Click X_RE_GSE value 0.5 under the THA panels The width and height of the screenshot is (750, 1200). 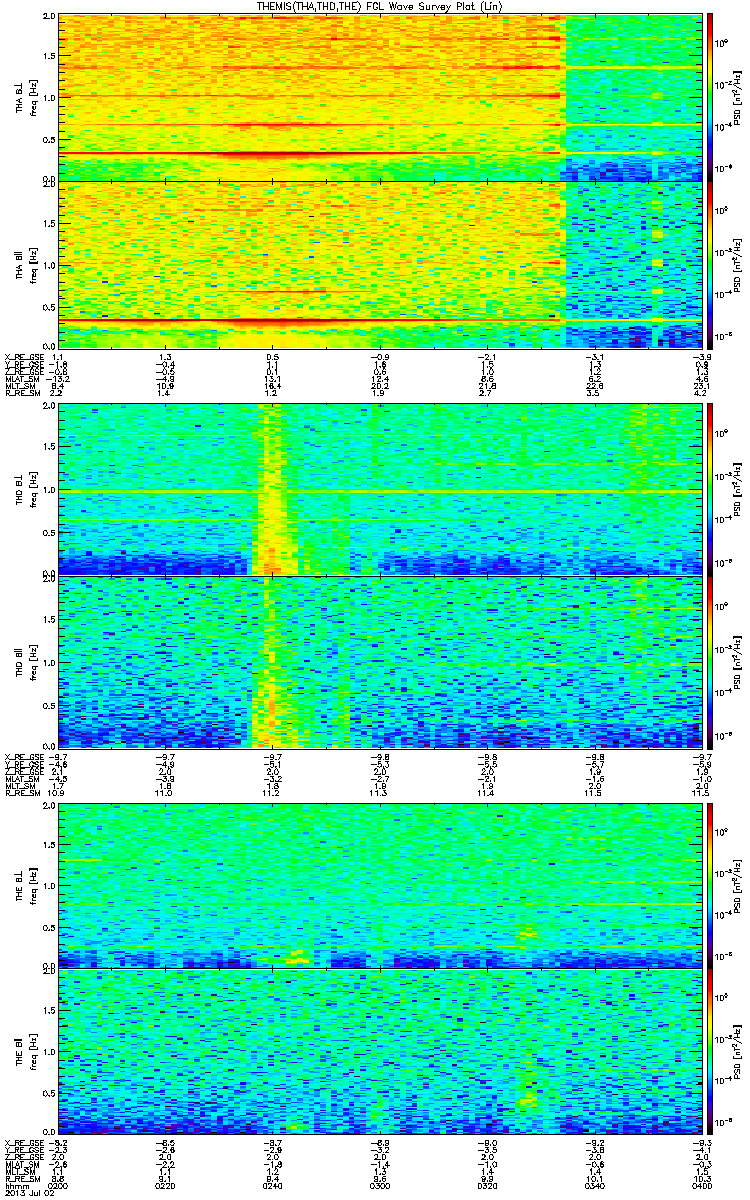coord(272,357)
